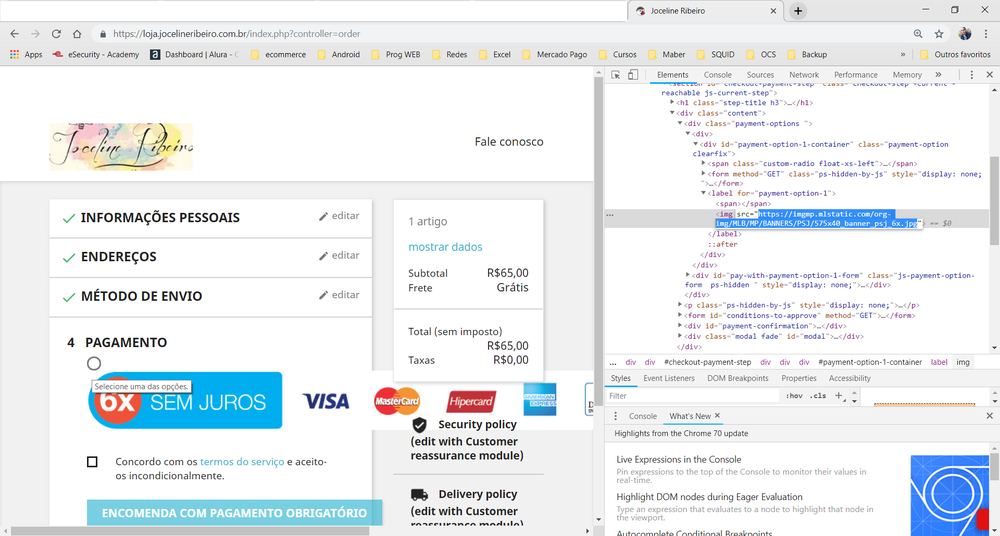Screen dimensions: 1000x536
Task: Toggle the .cls class editor button
Action: [x=817, y=396]
